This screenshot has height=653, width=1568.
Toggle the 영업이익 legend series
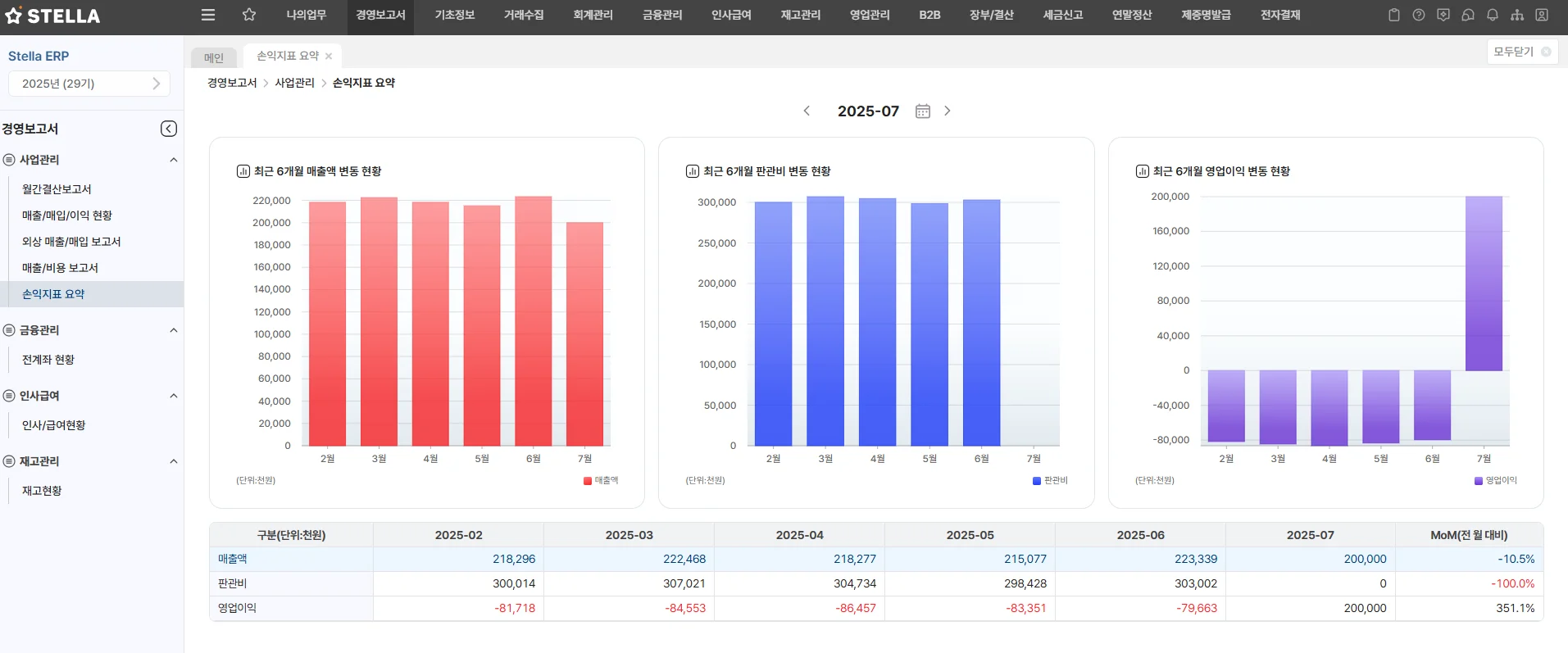(1496, 481)
